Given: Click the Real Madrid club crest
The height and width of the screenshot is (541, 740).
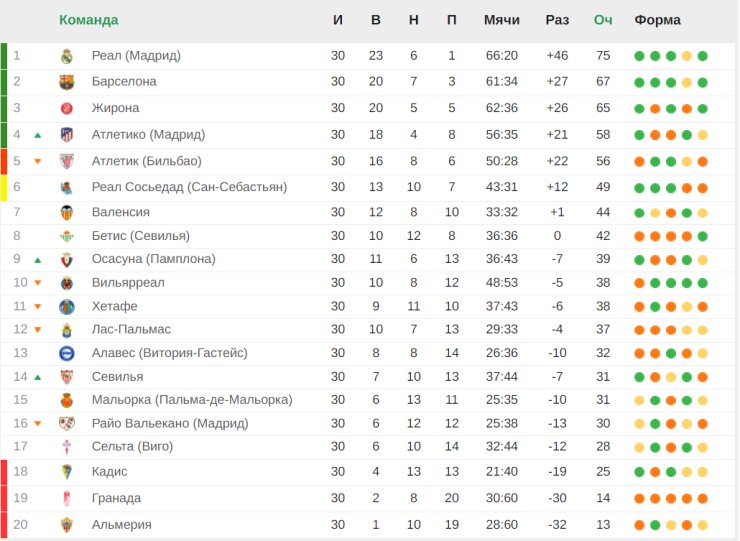Looking at the screenshot, I should 67,56.
